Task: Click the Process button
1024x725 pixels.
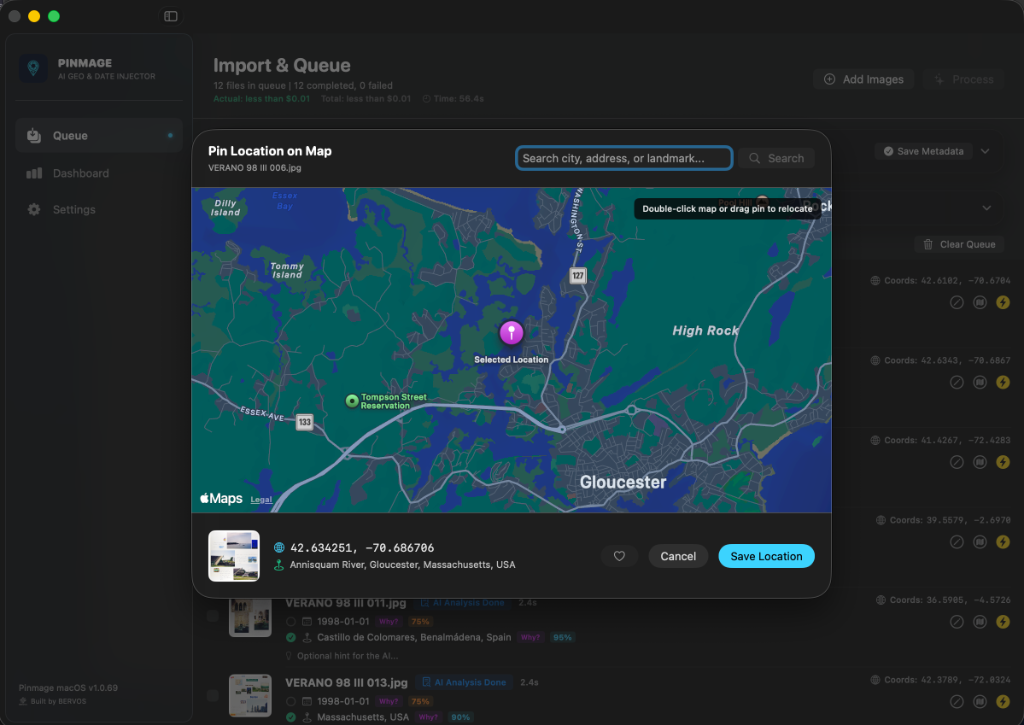Action: [x=963, y=79]
